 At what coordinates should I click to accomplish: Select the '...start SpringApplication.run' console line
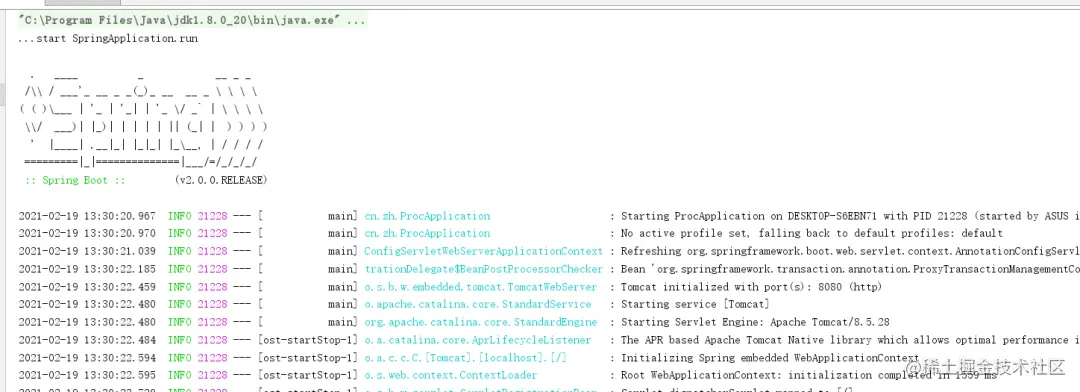pos(108,39)
